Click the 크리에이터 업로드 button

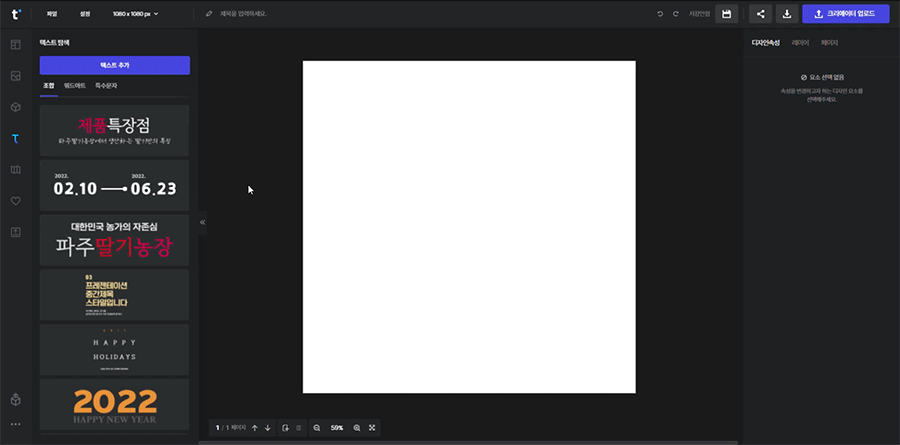tap(845, 14)
